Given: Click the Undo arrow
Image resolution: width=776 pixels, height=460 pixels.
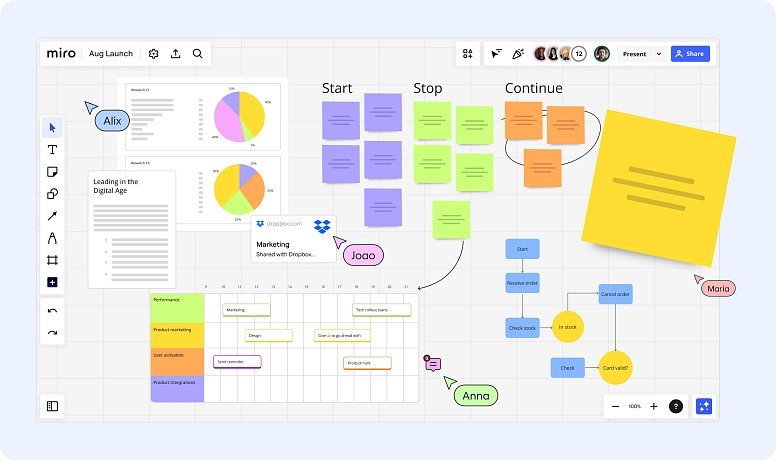Looking at the screenshot, I should pyautogui.click(x=52, y=311).
